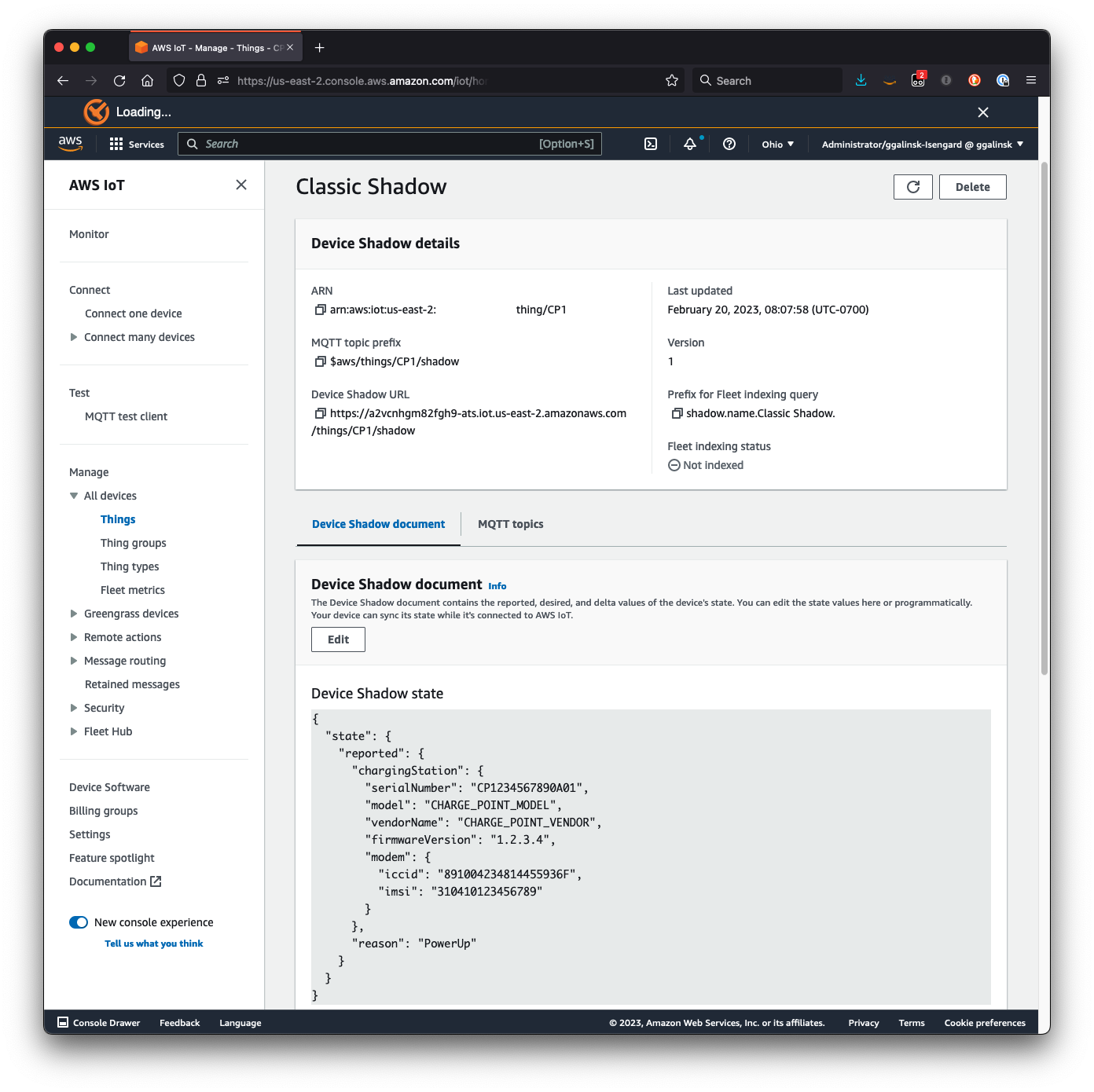Switch to the MQTT topics tab

tap(510, 524)
